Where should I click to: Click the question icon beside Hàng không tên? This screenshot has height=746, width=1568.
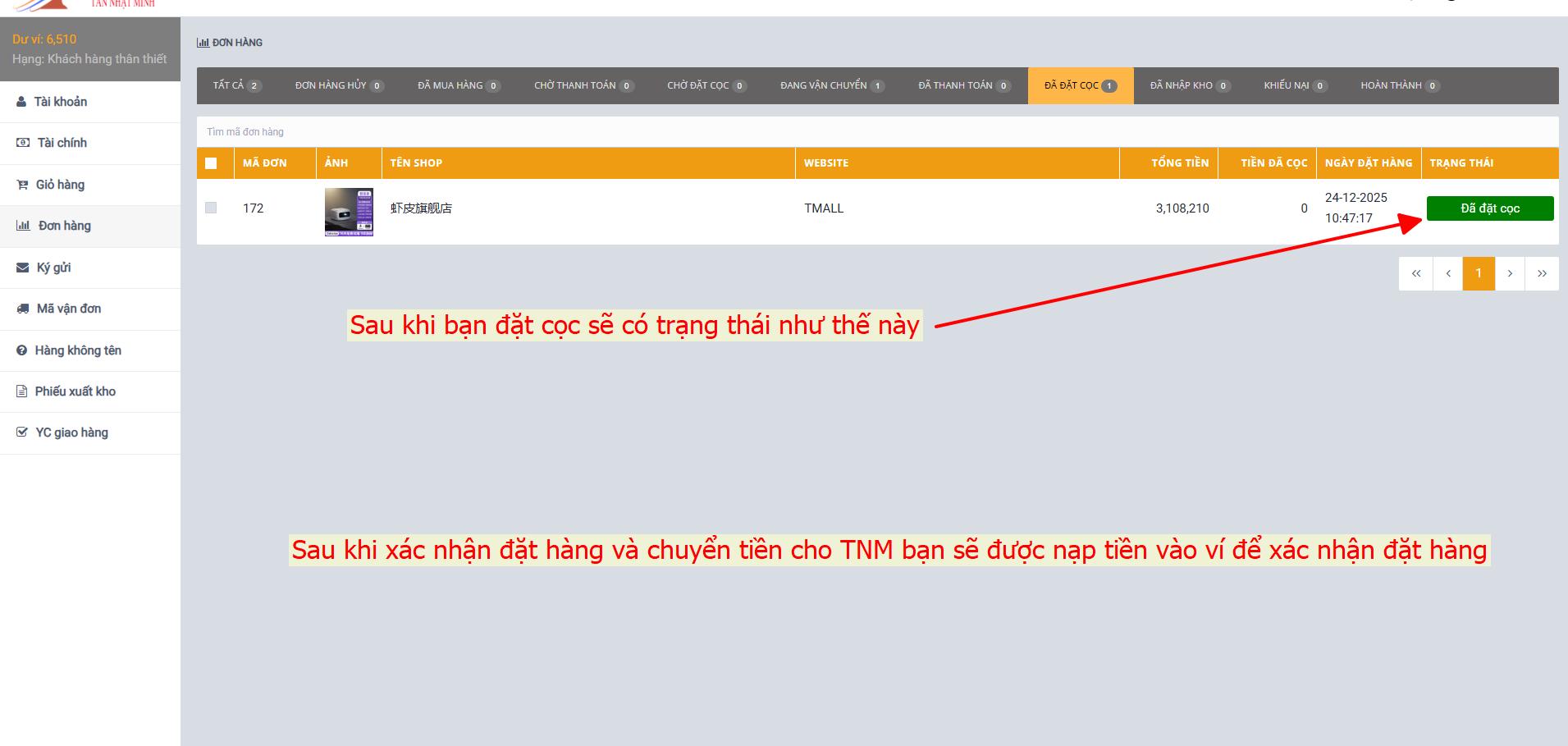tap(22, 350)
